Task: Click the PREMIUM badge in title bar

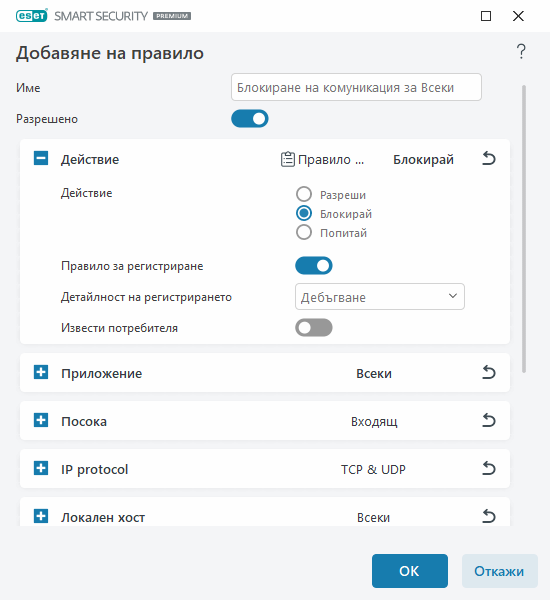Action: pyautogui.click(x=172, y=16)
